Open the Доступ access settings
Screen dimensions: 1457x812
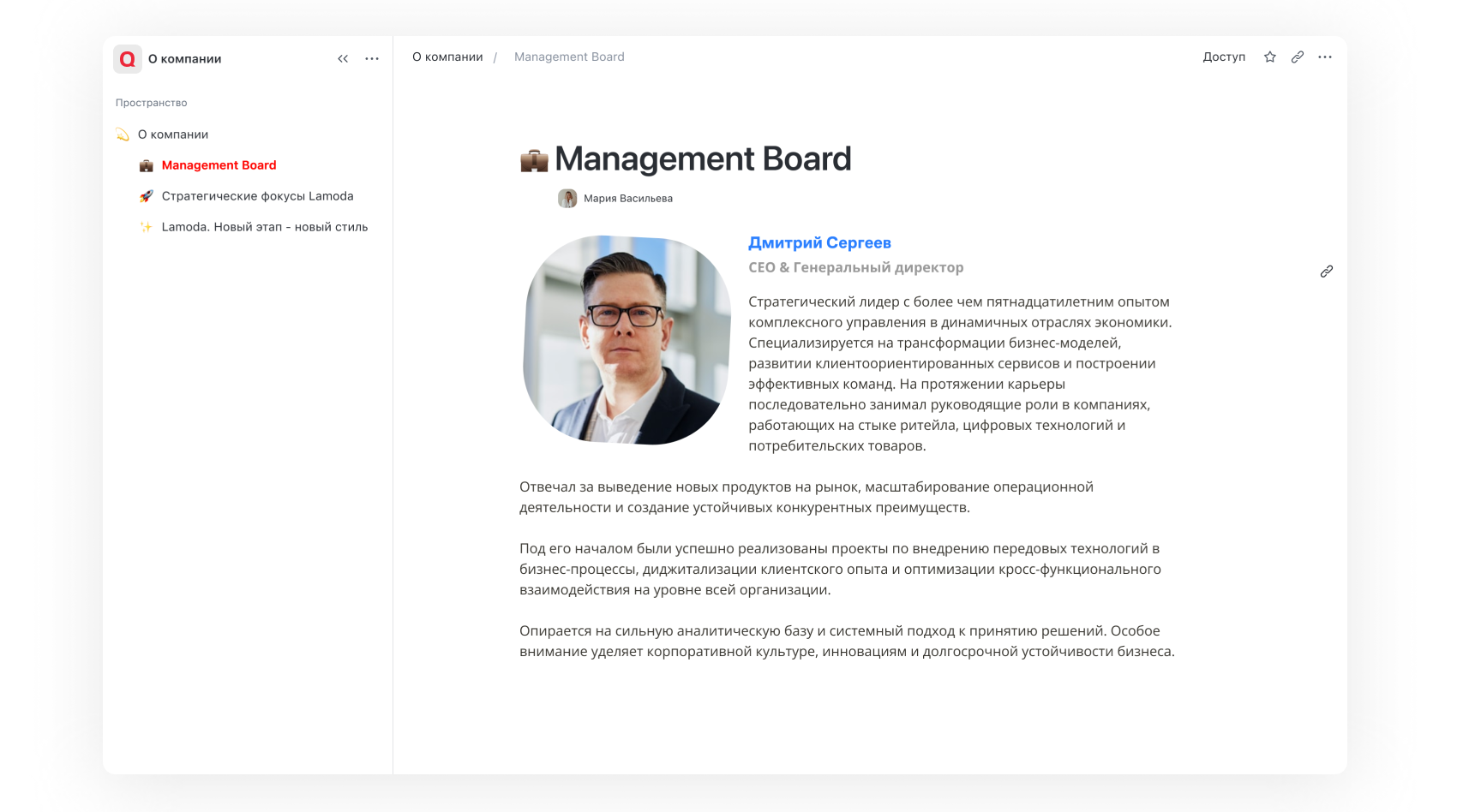pos(1224,57)
